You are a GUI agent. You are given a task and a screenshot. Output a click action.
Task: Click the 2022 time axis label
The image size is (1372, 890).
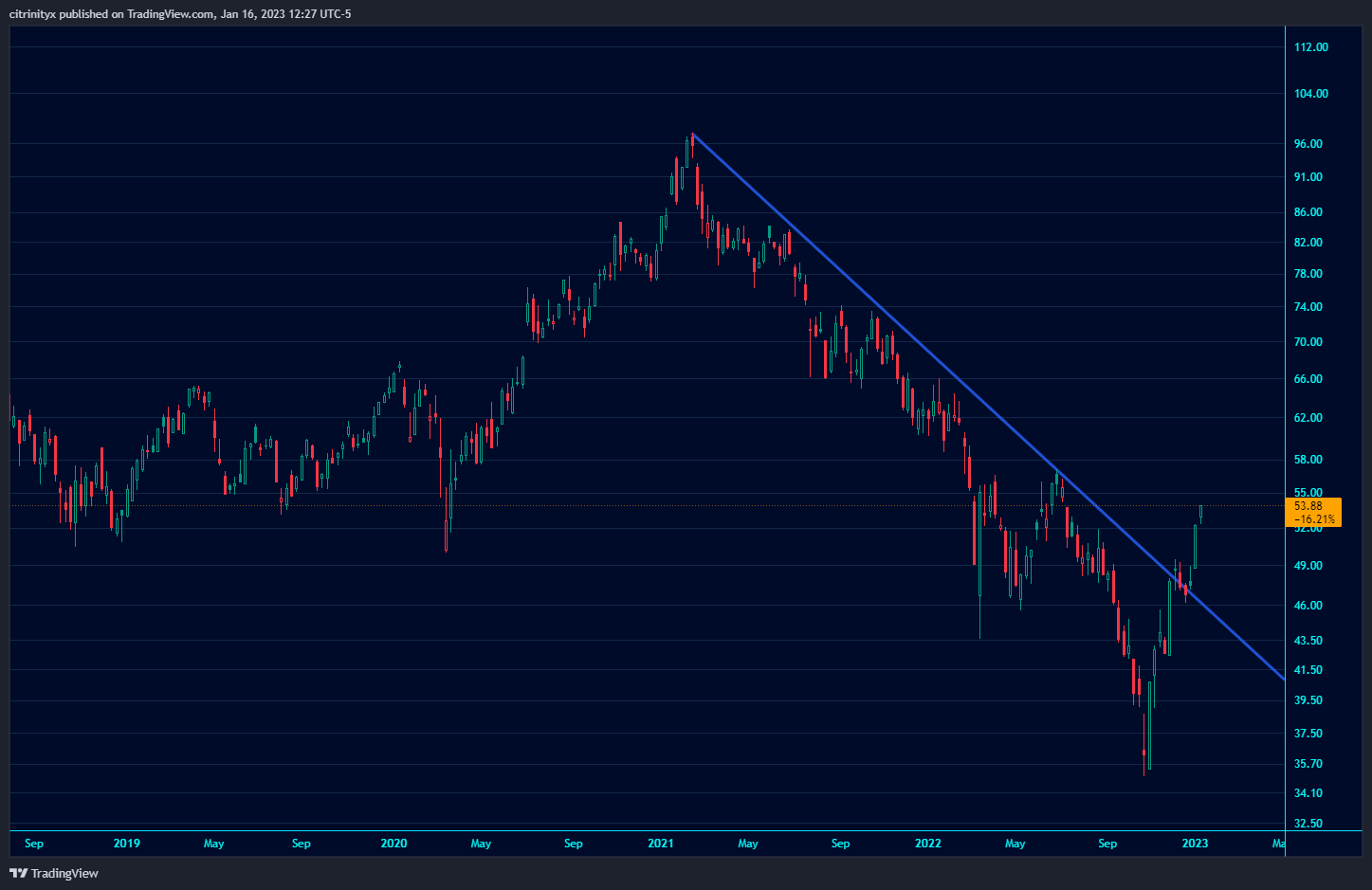click(928, 844)
